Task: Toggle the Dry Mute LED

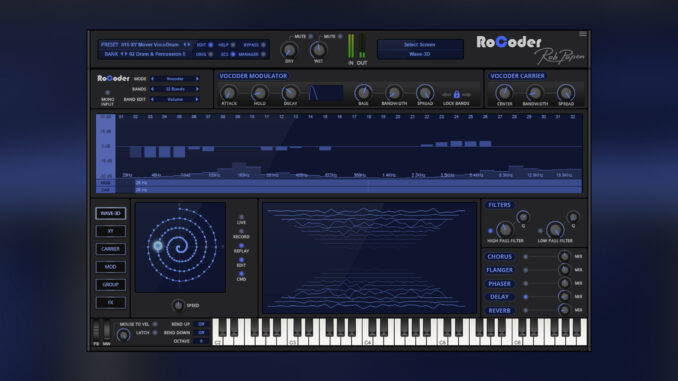Action: click(x=310, y=37)
